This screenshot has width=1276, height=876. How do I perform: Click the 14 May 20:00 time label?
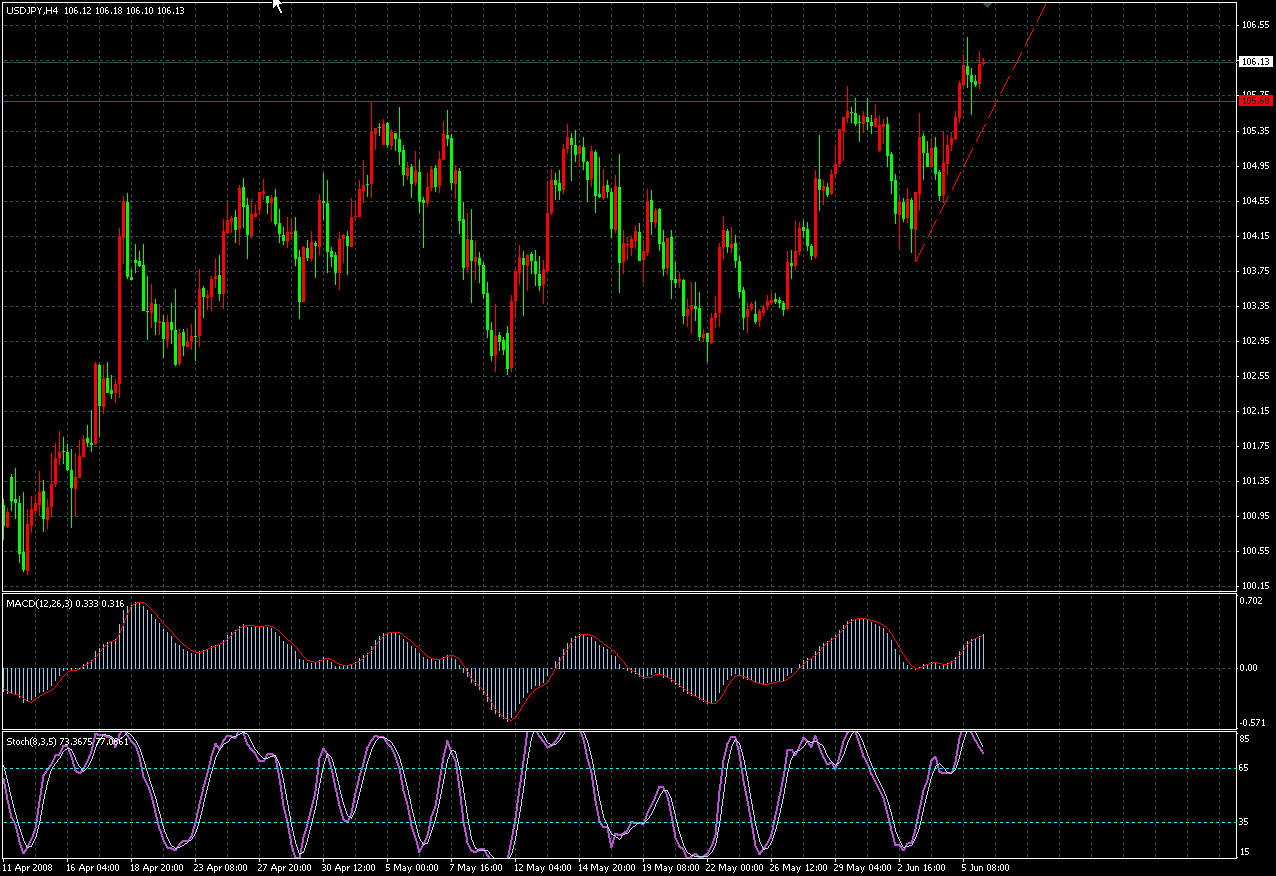click(x=605, y=868)
